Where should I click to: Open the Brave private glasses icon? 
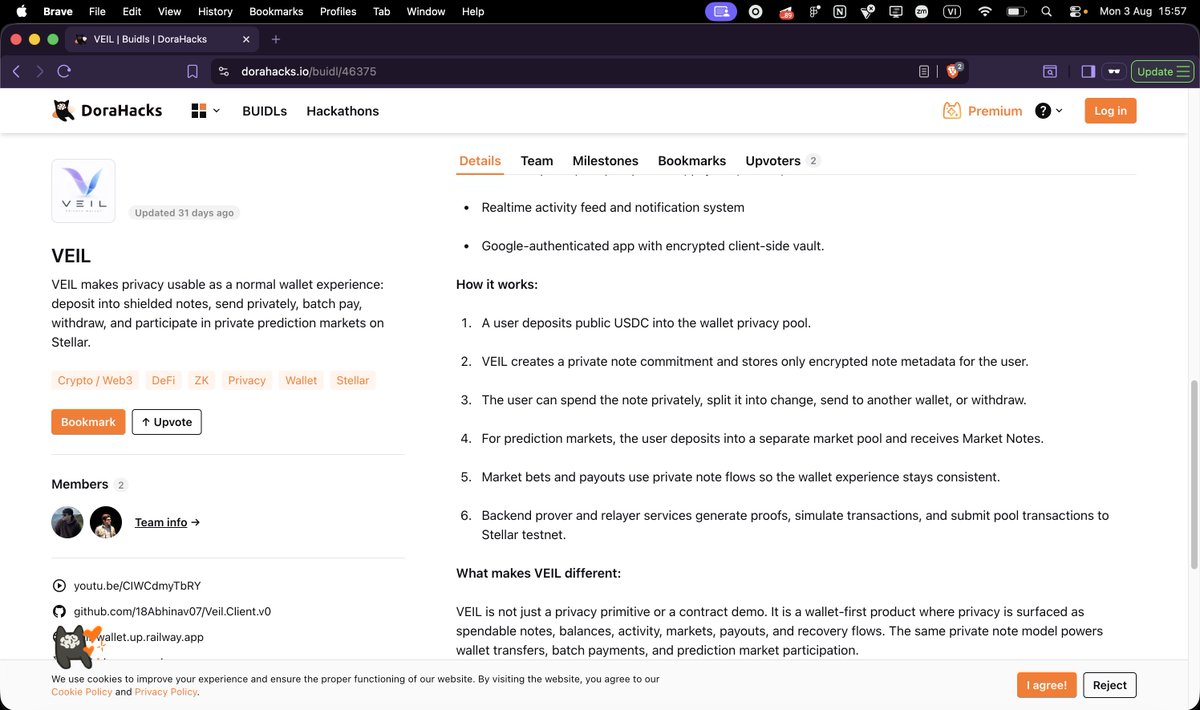[x=1113, y=71]
